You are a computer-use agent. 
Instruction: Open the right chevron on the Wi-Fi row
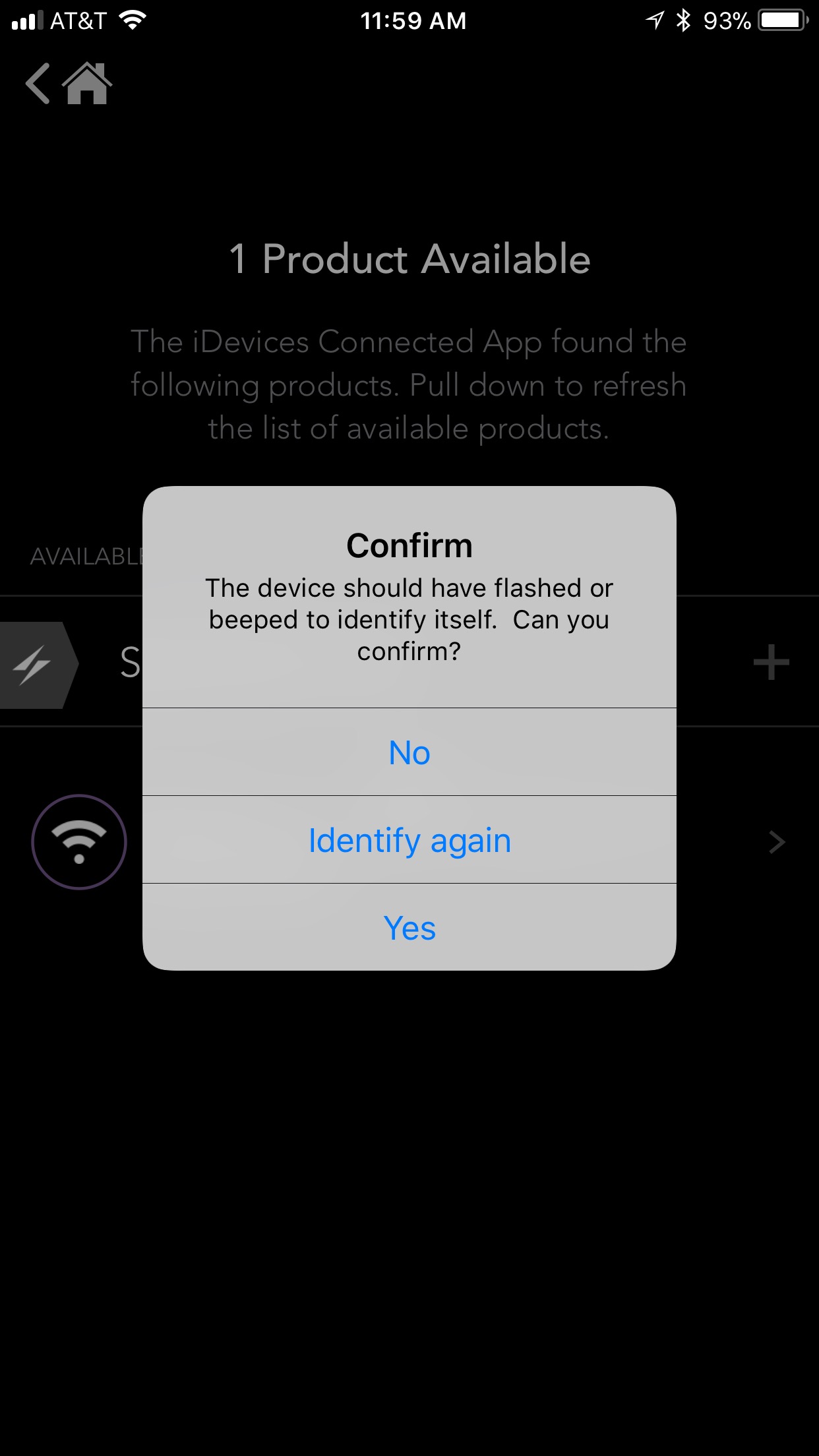[777, 842]
